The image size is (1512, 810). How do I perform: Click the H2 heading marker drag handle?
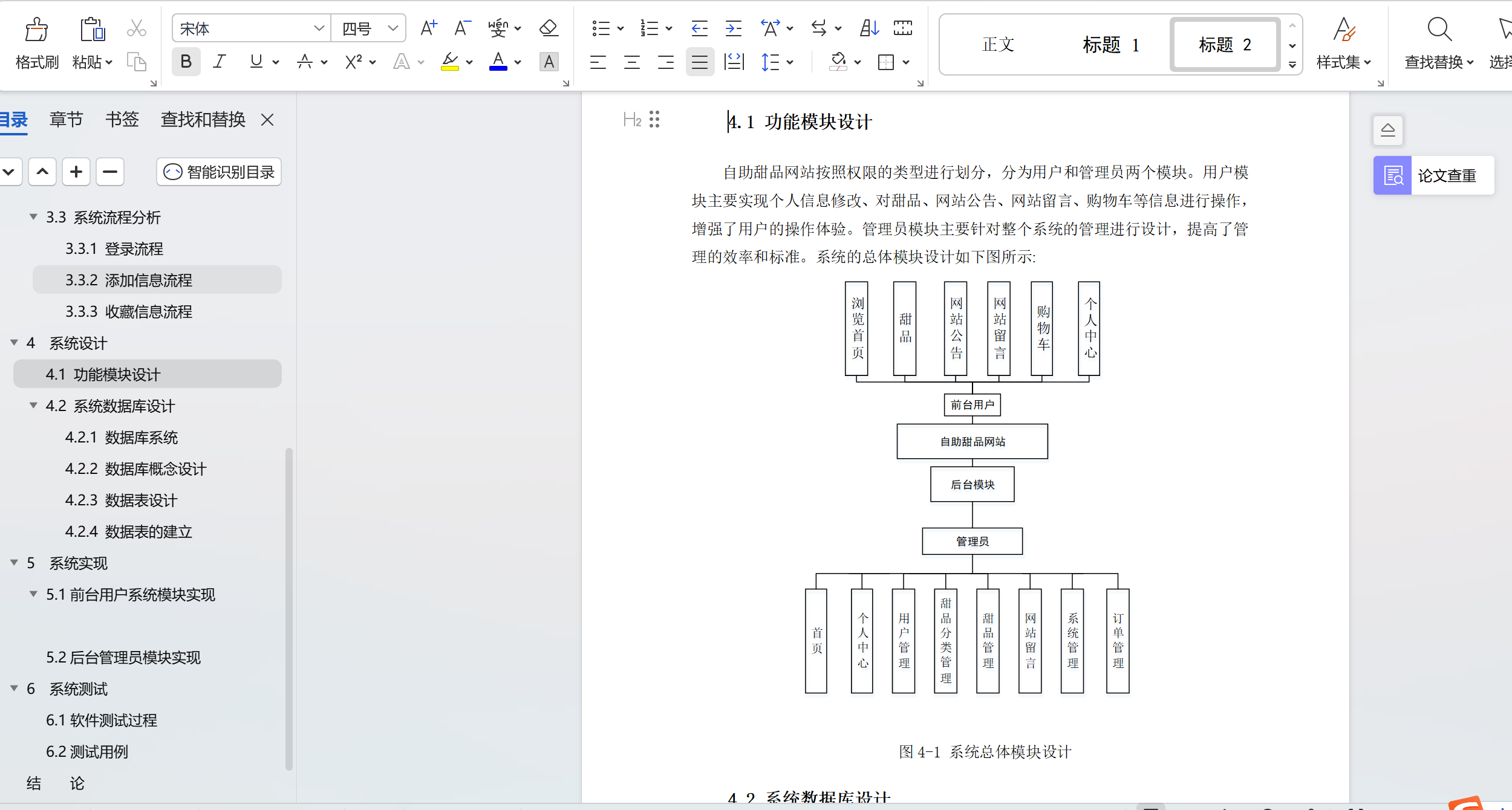(x=654, y=119)
